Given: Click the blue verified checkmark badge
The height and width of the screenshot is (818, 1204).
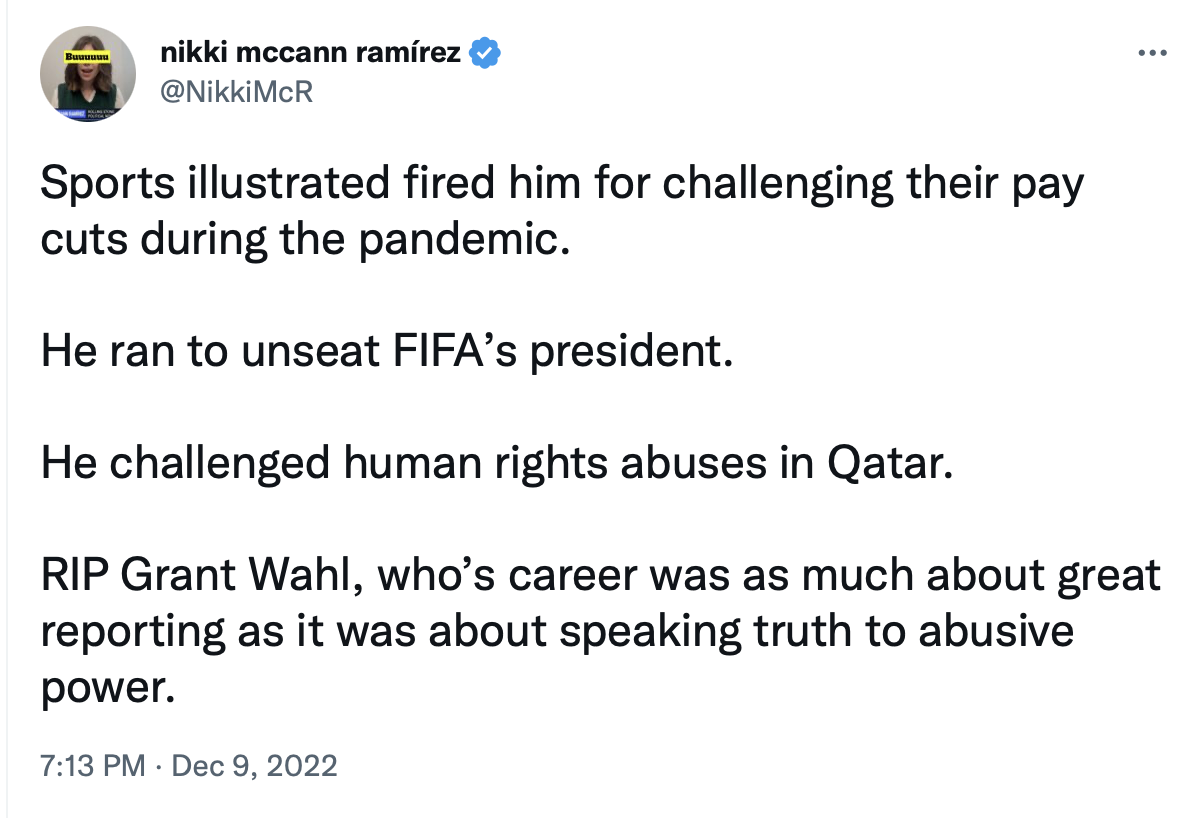Looking at the screenshot, I should click(485, 54).
